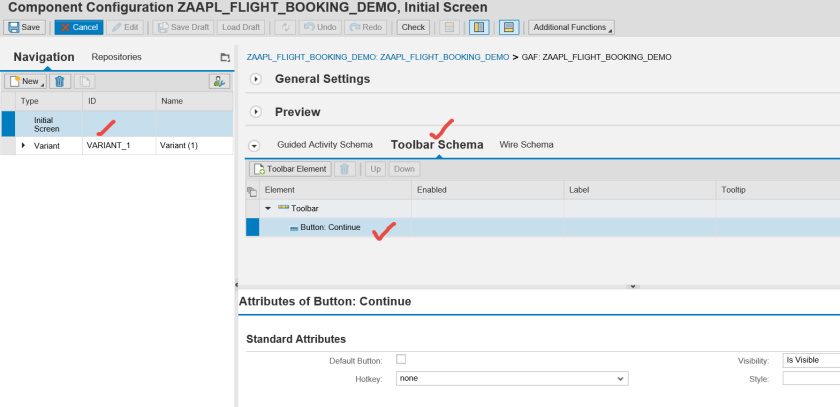Switch to the Wire Schema tab
840x407 pixels.
tap(526, 145)
